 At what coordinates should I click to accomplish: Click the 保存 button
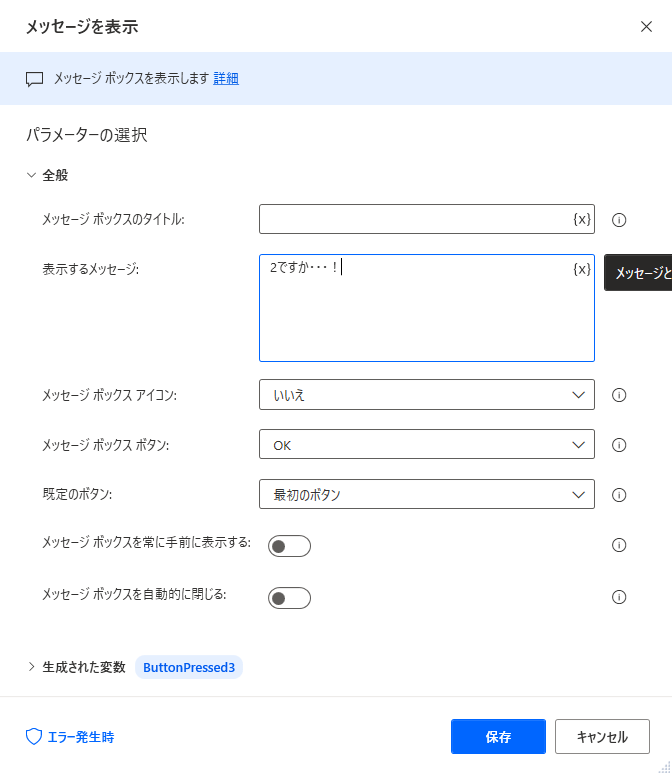pos(498,736)
